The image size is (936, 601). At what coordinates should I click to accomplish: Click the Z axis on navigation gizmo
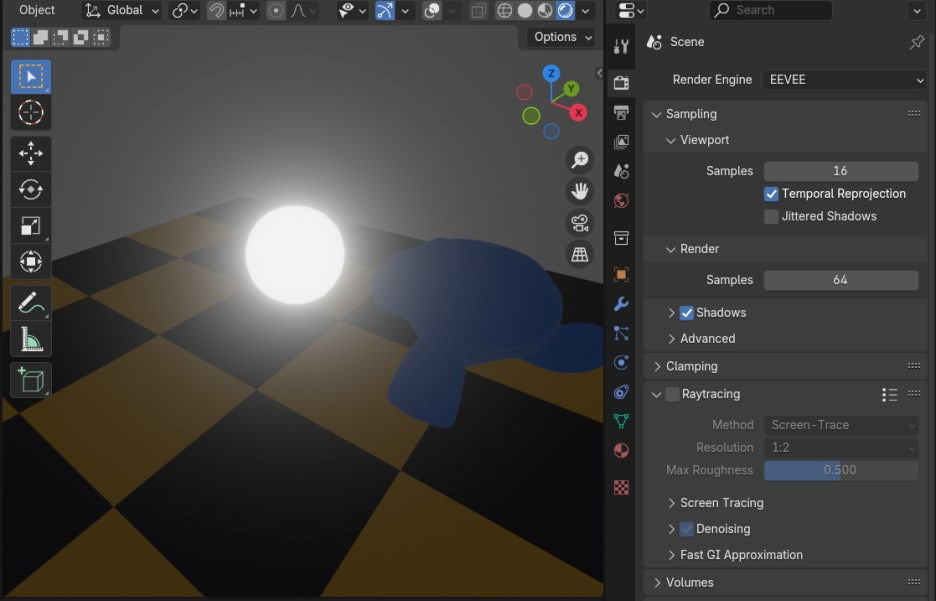[x=551, y=73]
